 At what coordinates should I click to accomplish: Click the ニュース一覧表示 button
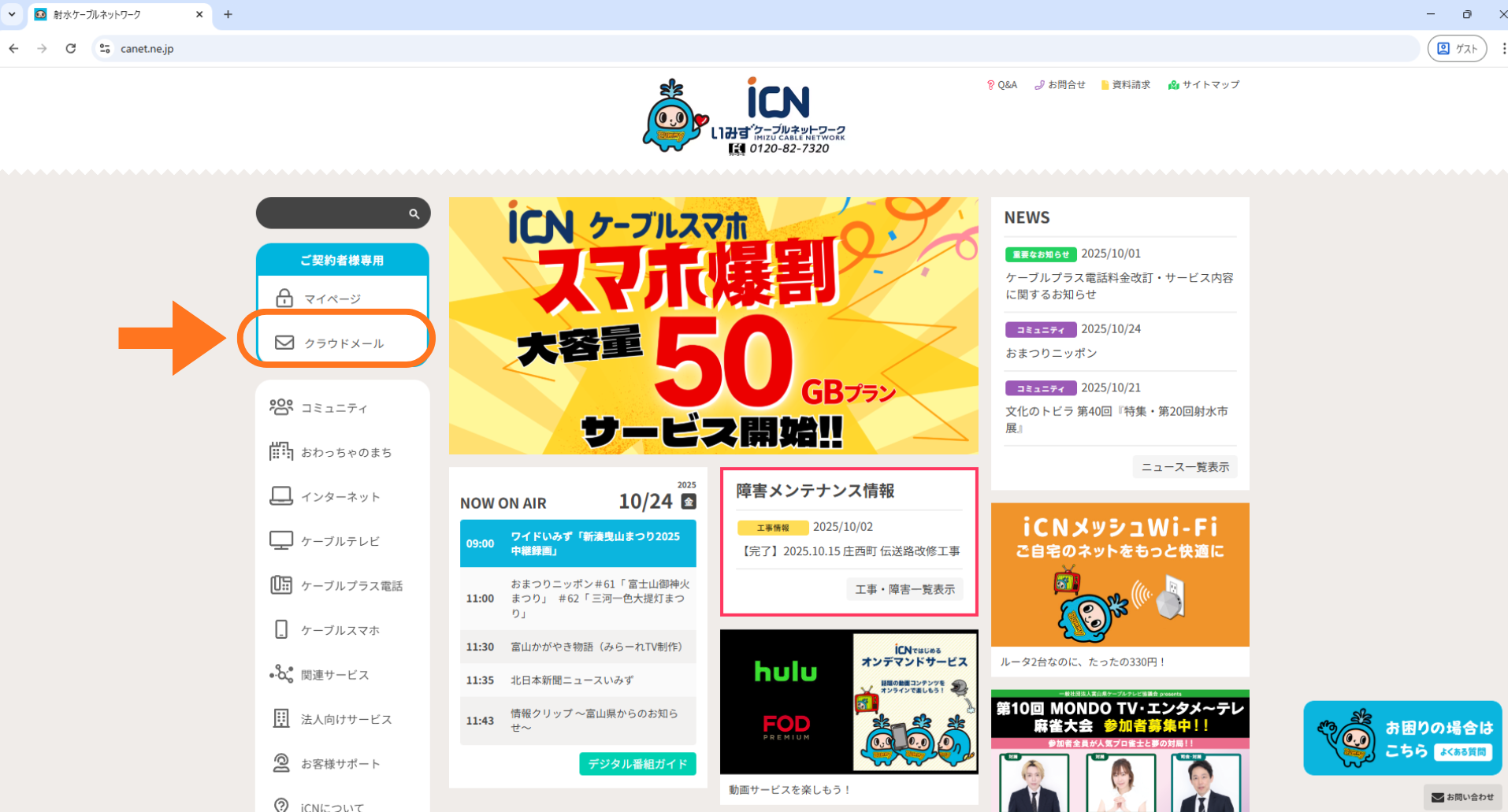click(1184, 467)
